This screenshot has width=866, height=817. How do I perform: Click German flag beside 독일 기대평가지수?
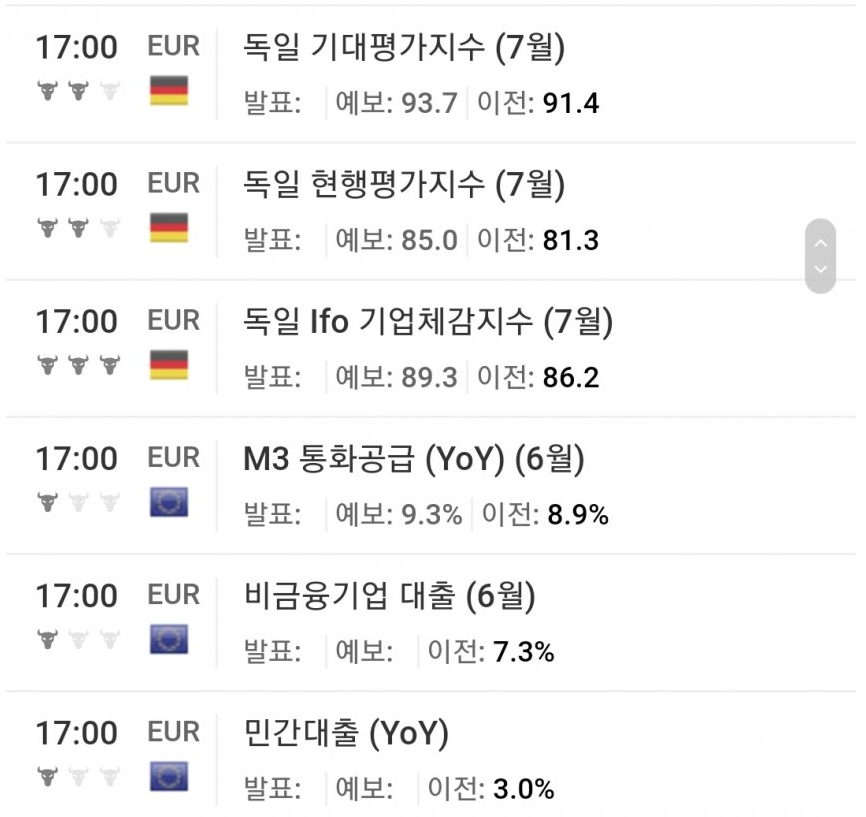(169, 91)
